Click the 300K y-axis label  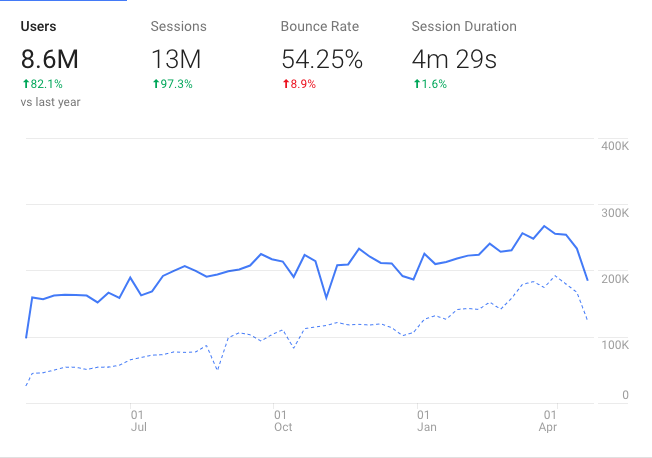click(613, 212)
